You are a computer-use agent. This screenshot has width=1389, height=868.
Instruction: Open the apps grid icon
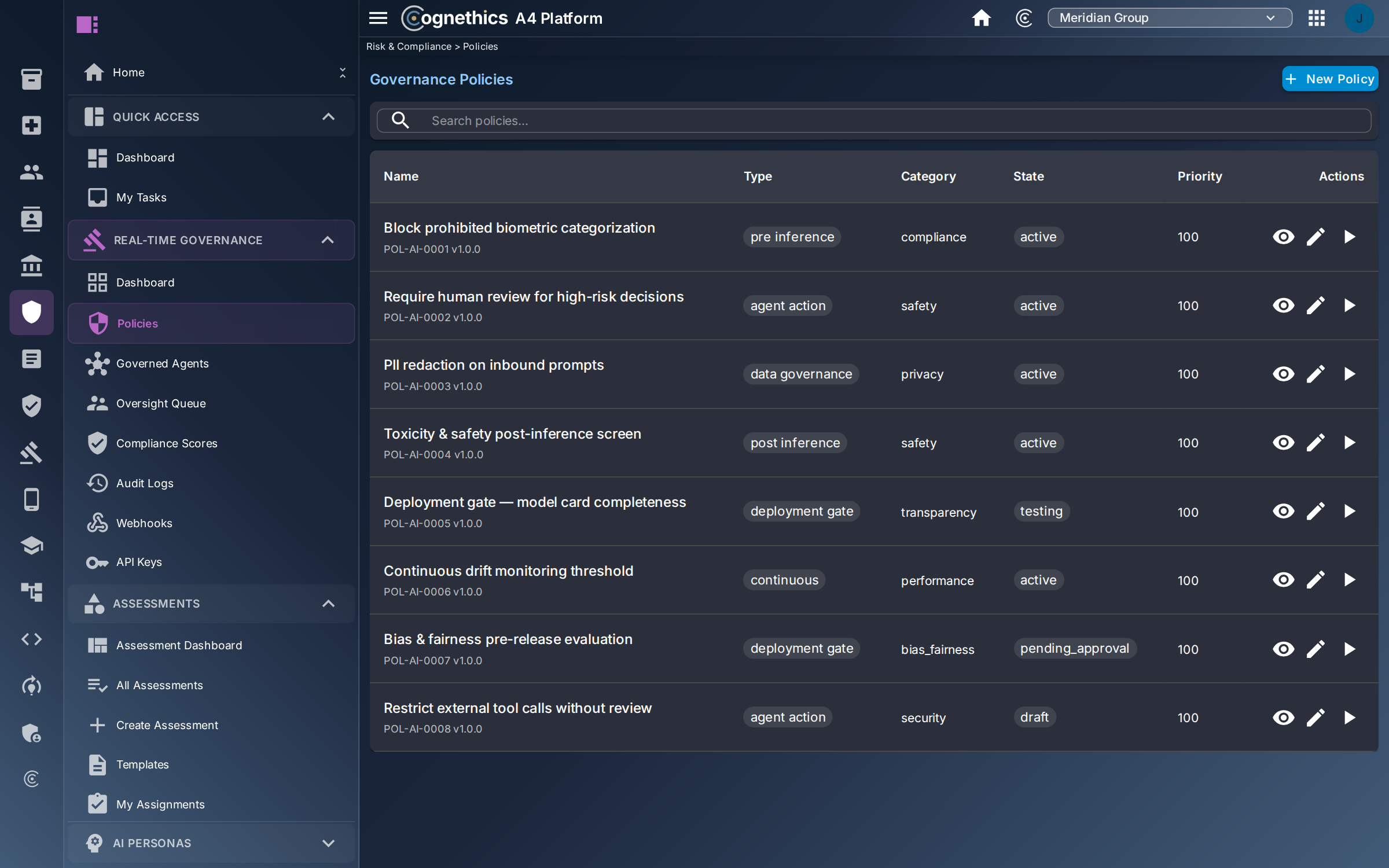pos(1316,18)
